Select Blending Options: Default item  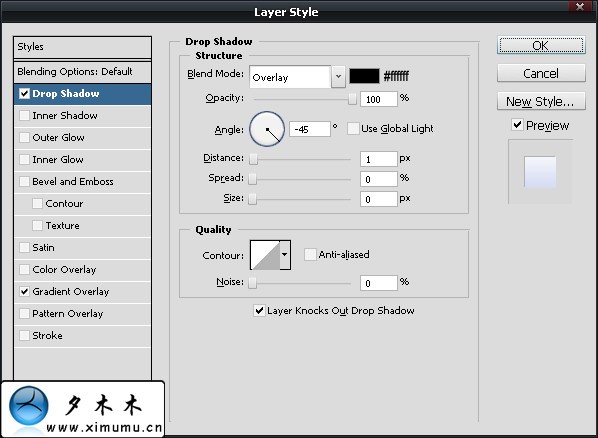[82, 72]
